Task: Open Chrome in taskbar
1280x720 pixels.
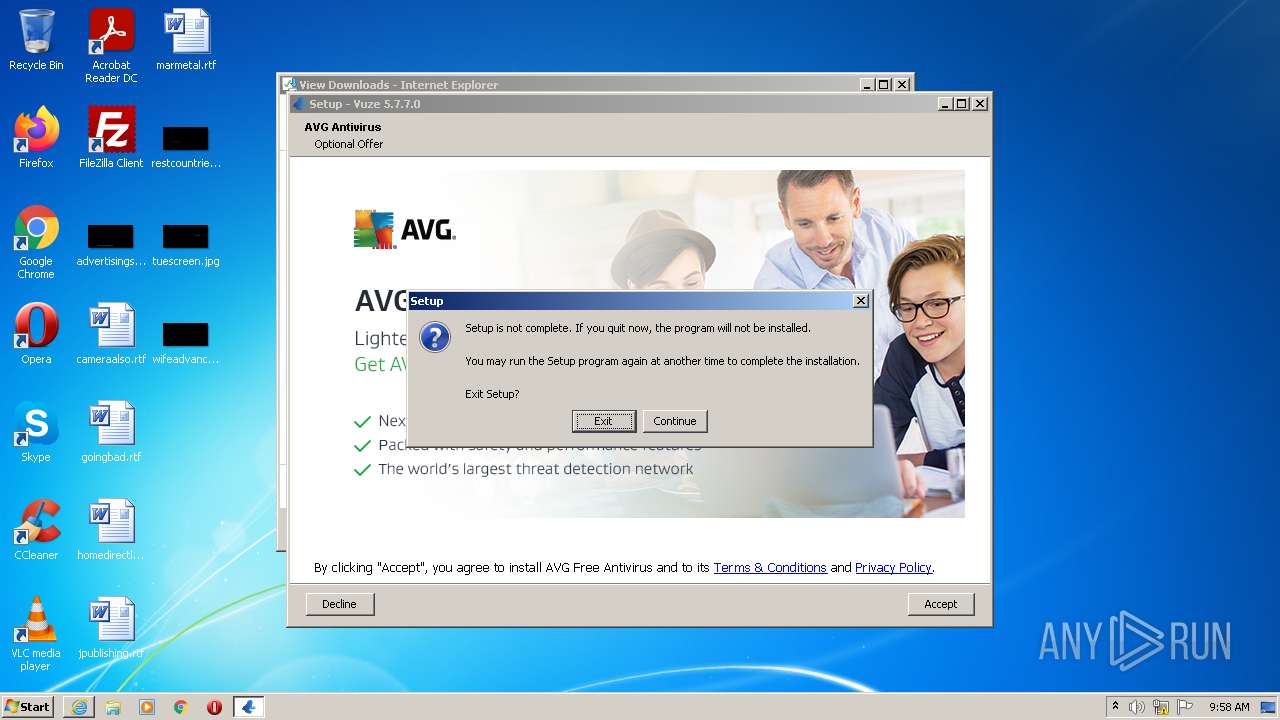Action: [x=181, y=707]
